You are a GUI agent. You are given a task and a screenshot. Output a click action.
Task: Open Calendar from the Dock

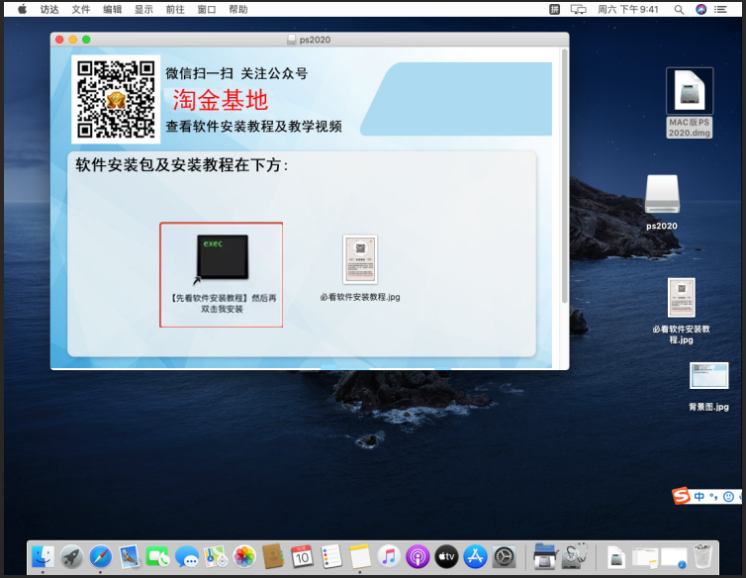point(302,556)
